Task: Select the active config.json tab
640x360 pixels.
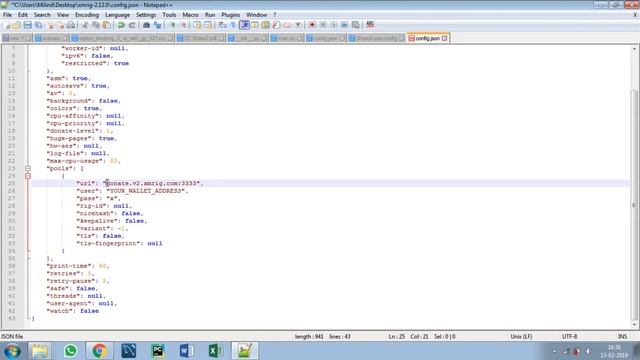Action: pos(427,38)
